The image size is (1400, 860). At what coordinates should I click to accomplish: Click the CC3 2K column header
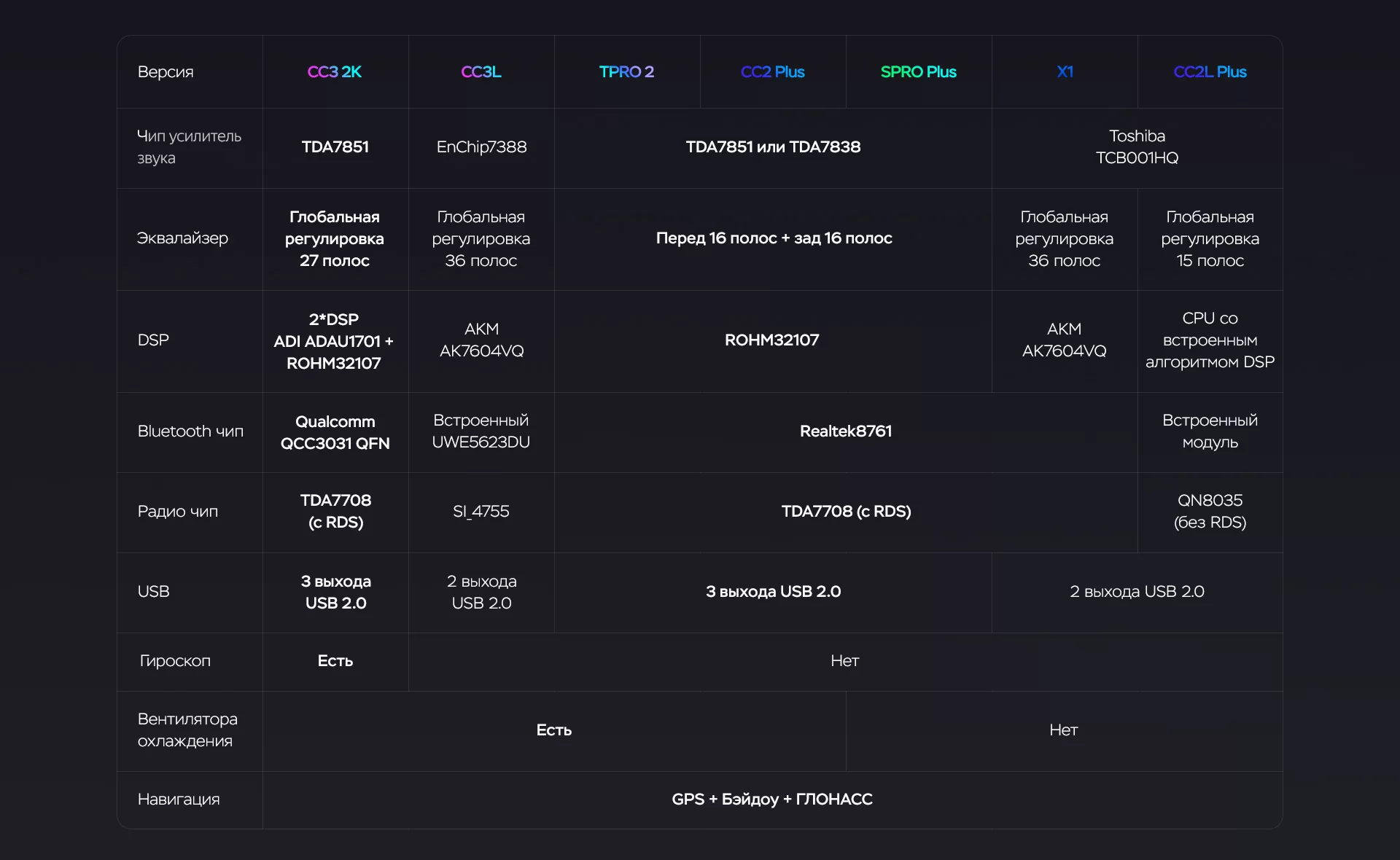pyautogui.click(x=335, y=72)
